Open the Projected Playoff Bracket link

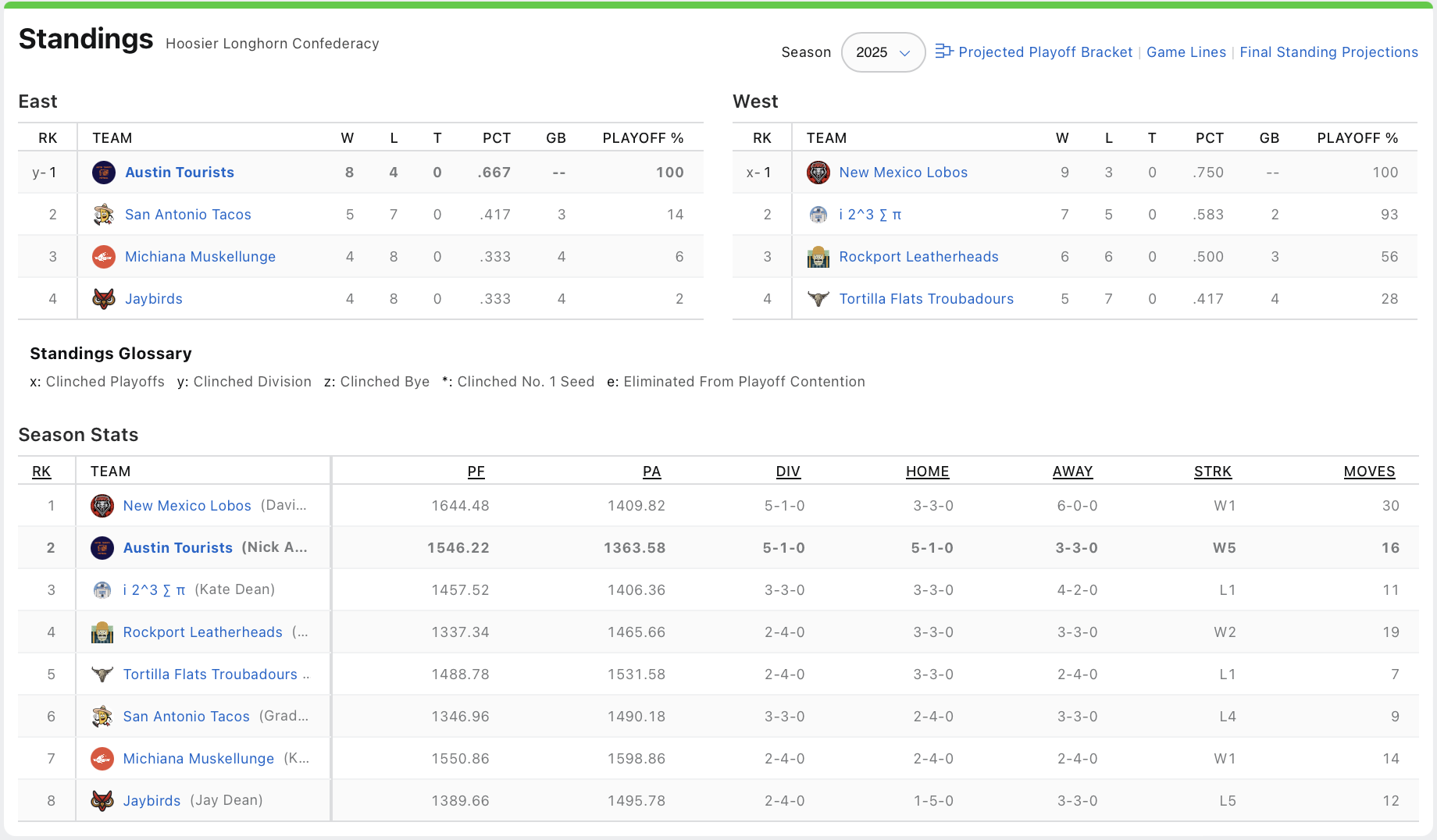(1045, 52)
